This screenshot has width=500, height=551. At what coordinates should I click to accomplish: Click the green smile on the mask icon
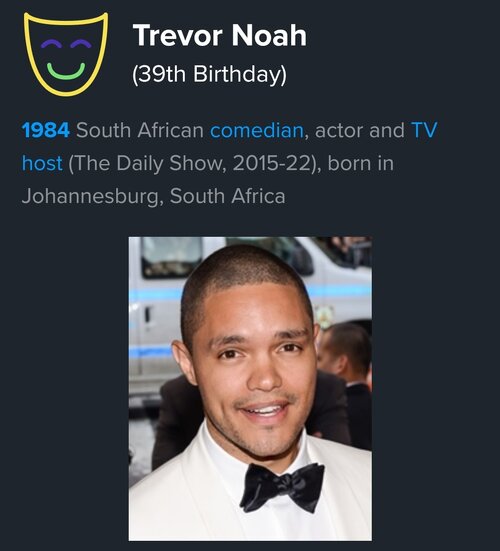click(x=66, y=72)
